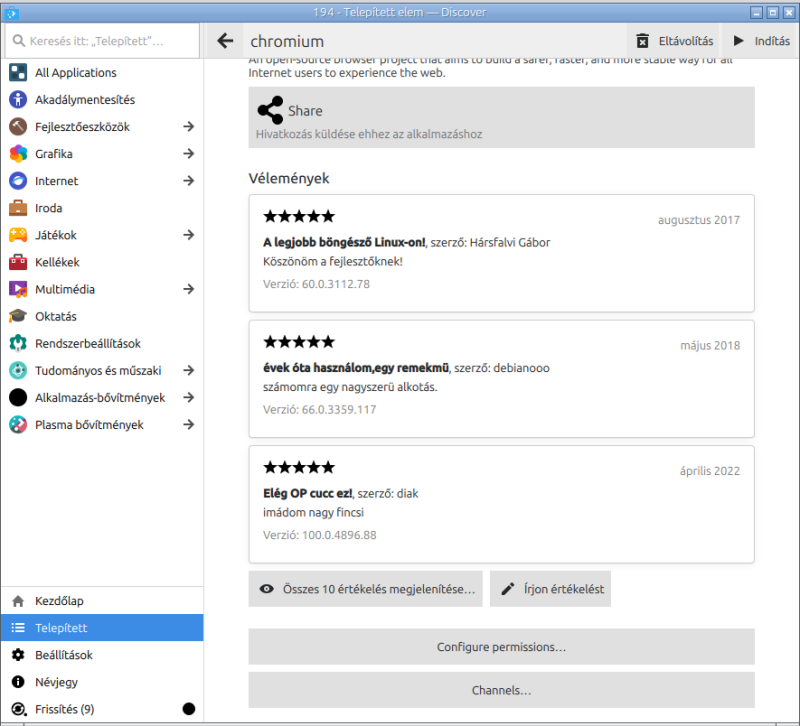Open Configure permissions…
The height and width of the screenshot is (726, 800).
click(x=502, y=647)
